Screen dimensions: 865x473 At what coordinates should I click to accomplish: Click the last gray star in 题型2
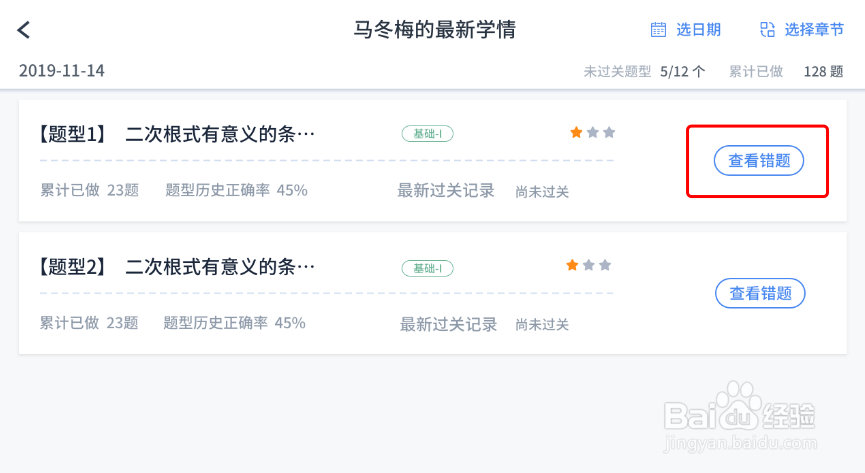click(605, 265)
